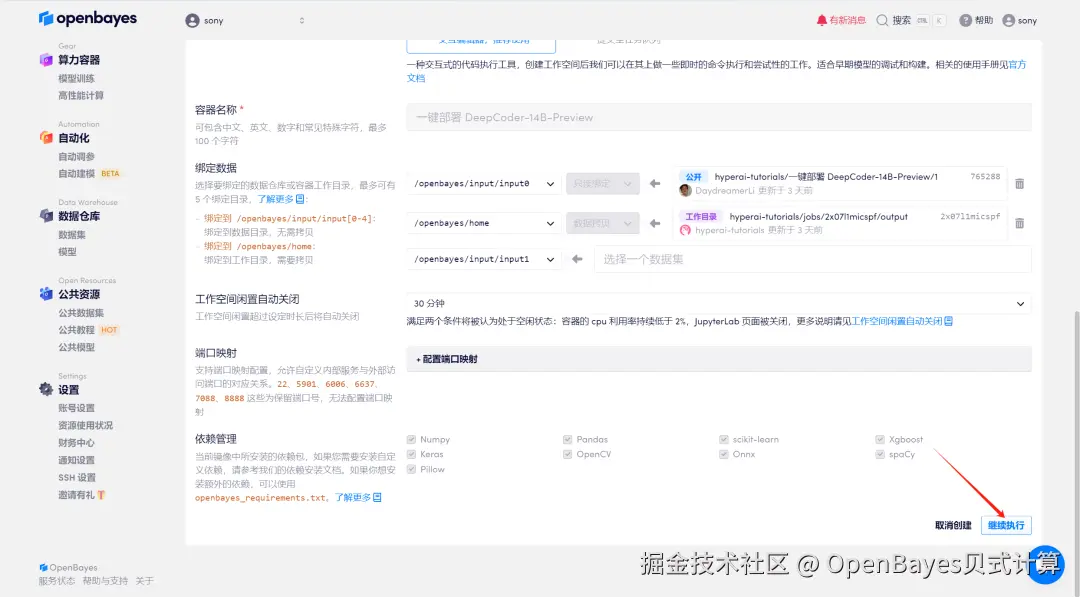Open the /openbayes/input/input1 path dropdown
The width and height of the screenshot is (1080, 597).
pyautogui.click(x=484, y=259)
